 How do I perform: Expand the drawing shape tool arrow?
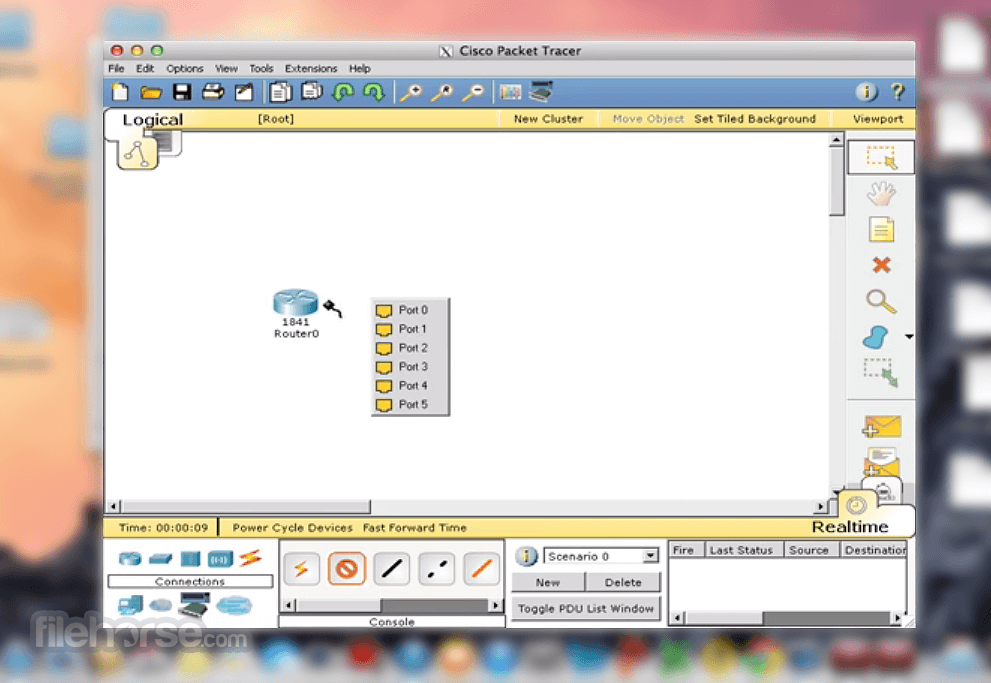click(909, 337)
